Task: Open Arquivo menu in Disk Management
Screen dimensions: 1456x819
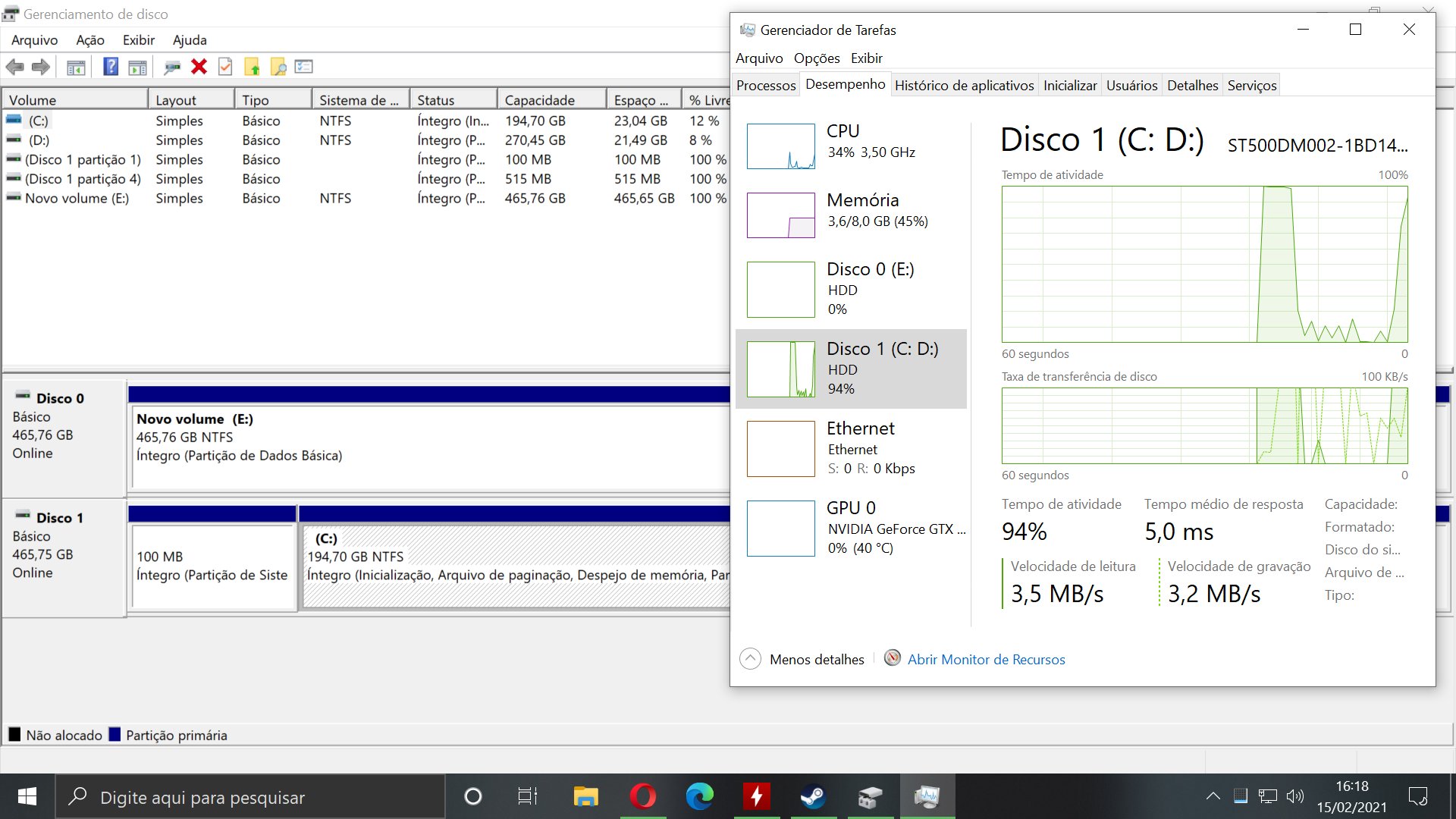Action: (x=34, y=40)
